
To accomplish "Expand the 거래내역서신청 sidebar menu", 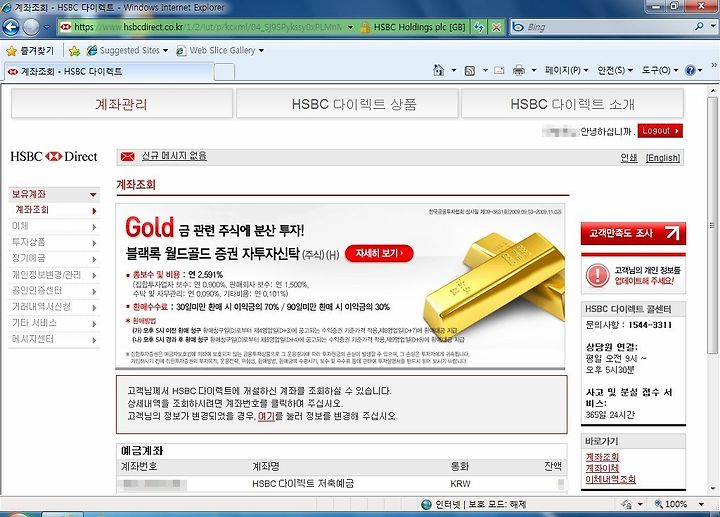I will pos(54,307).
